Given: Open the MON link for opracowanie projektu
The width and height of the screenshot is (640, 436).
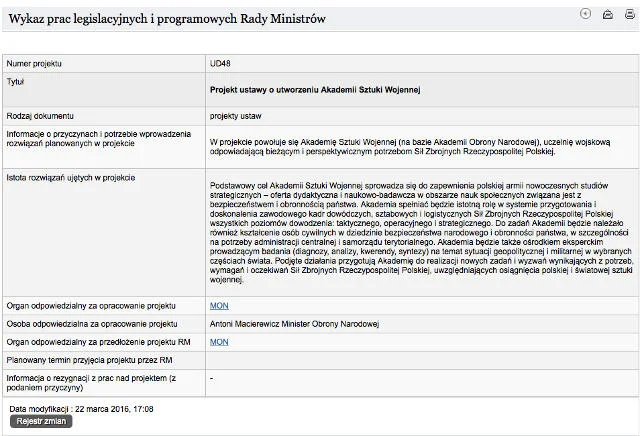Looking at the screenshot, I should click(219, 306).
